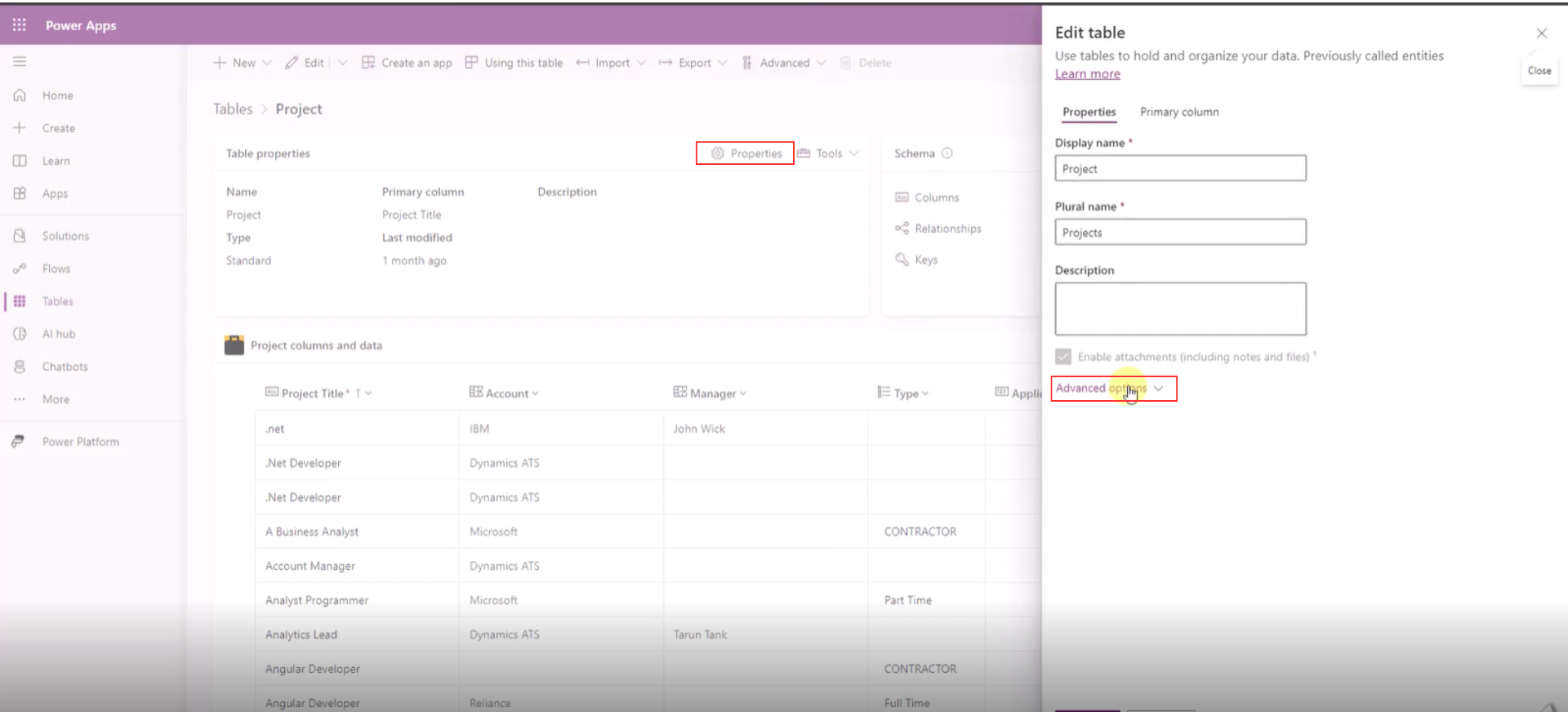This screenshot has height=712, width=1568.
Task: Click the New plus icon in toolbar
Action: [x=219, y=63]
